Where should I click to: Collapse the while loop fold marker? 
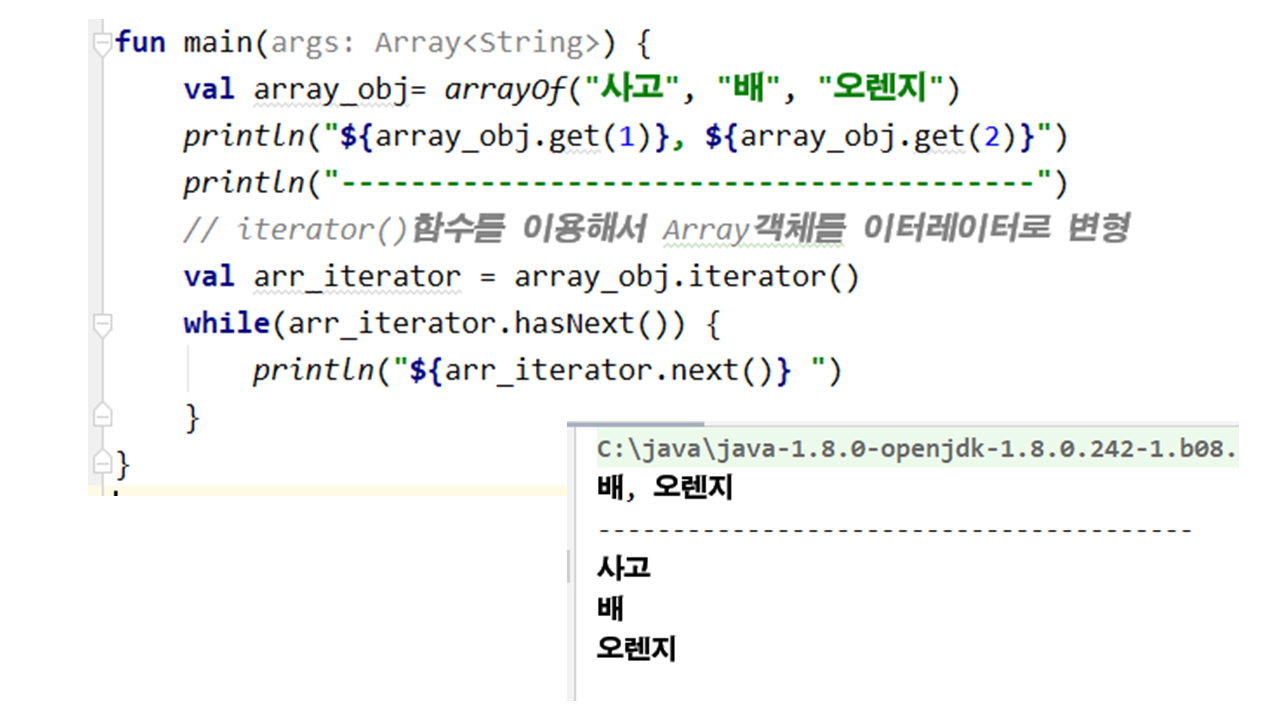coord(101,325)
